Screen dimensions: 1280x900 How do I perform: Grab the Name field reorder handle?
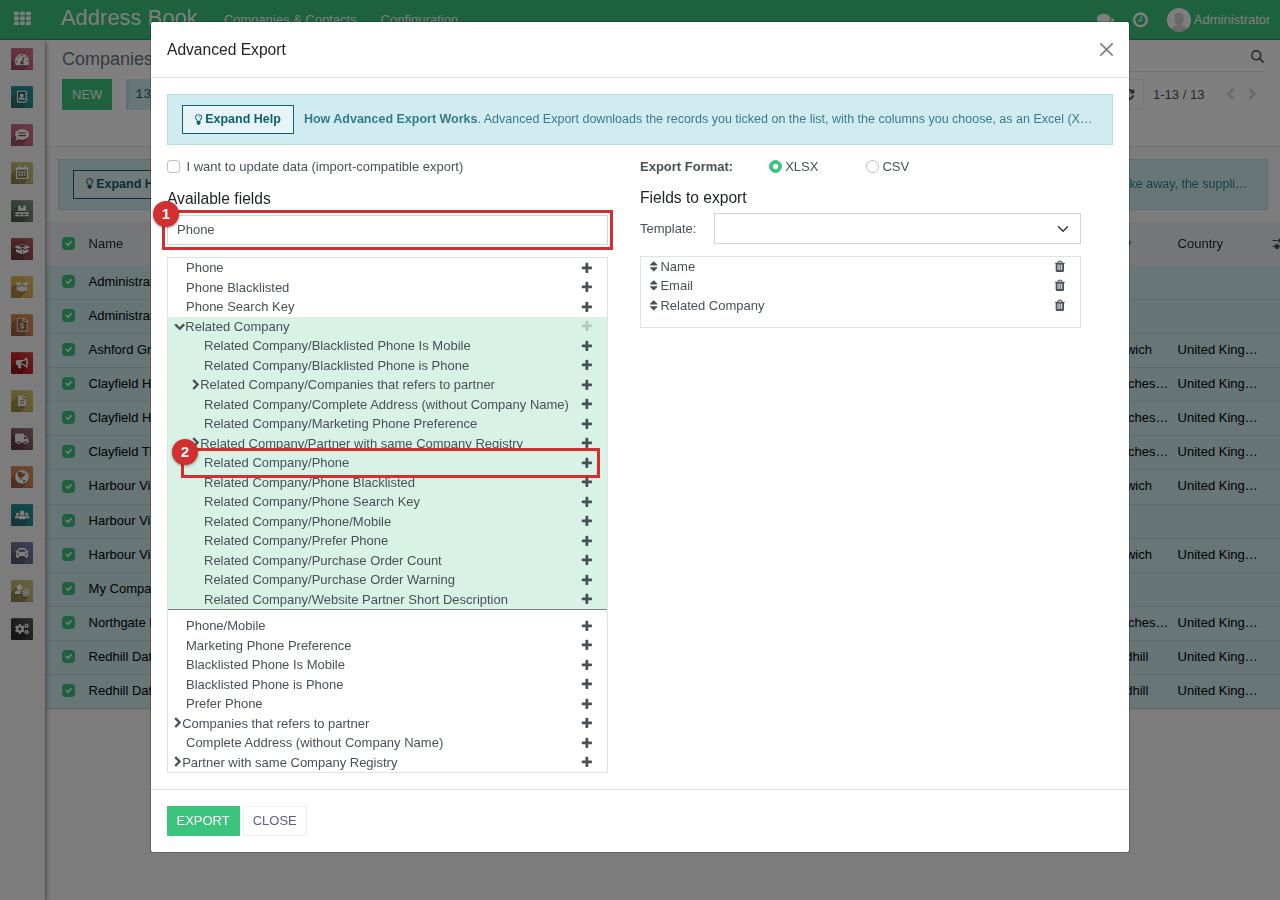pyautogui.click(x=653, y=266)
